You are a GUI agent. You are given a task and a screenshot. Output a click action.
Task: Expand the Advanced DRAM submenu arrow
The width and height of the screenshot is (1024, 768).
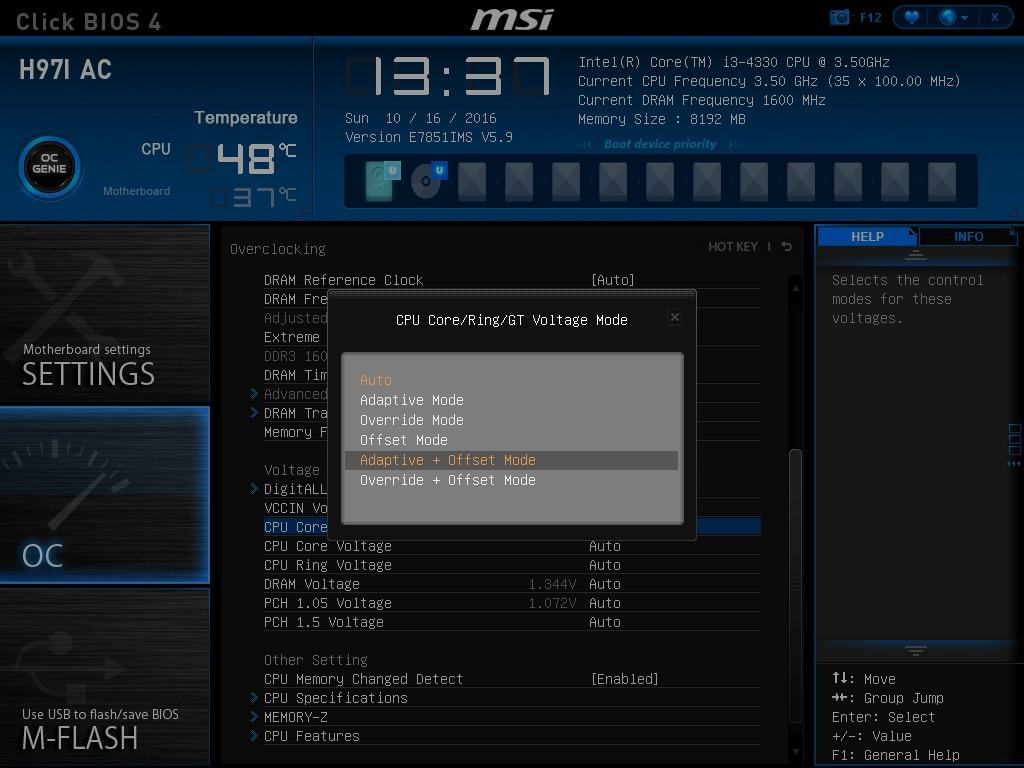254,394
